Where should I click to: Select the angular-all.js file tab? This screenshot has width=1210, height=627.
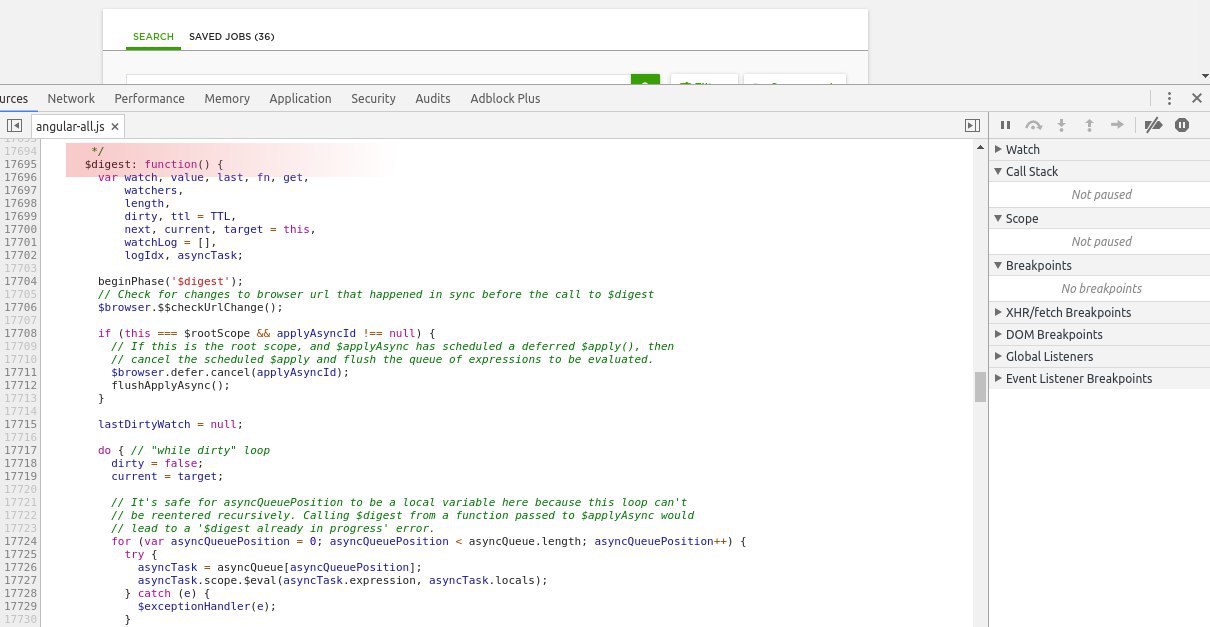[x=77, y=126]
